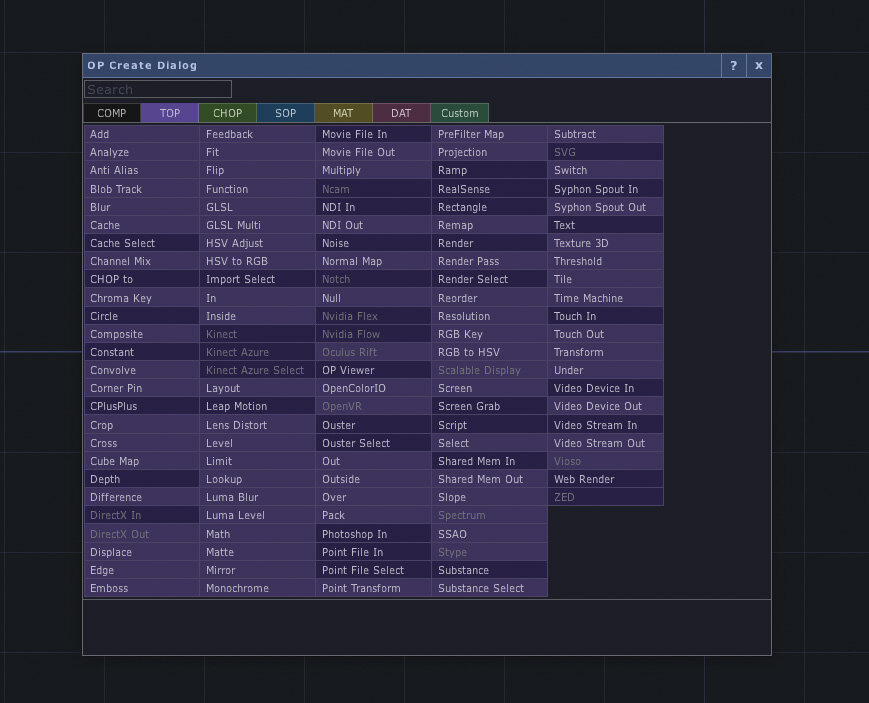Image resolution: width=869 pixels, height=703 pixels.
Task: Add a Chroma Key operator
Action: tap(141, 298)
